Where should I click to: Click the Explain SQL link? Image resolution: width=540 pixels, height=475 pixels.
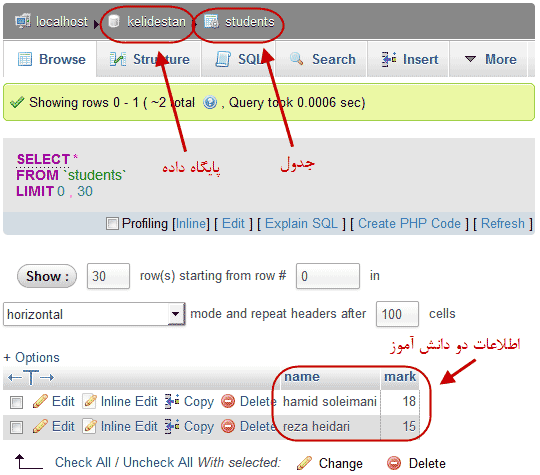(301, 224)
